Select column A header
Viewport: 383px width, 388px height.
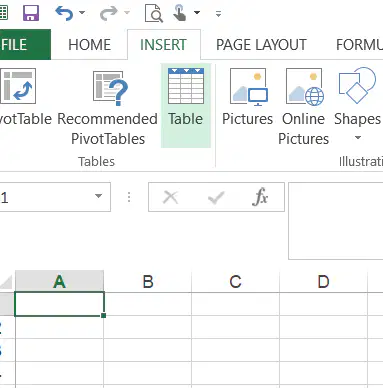(x=60, y=282)
